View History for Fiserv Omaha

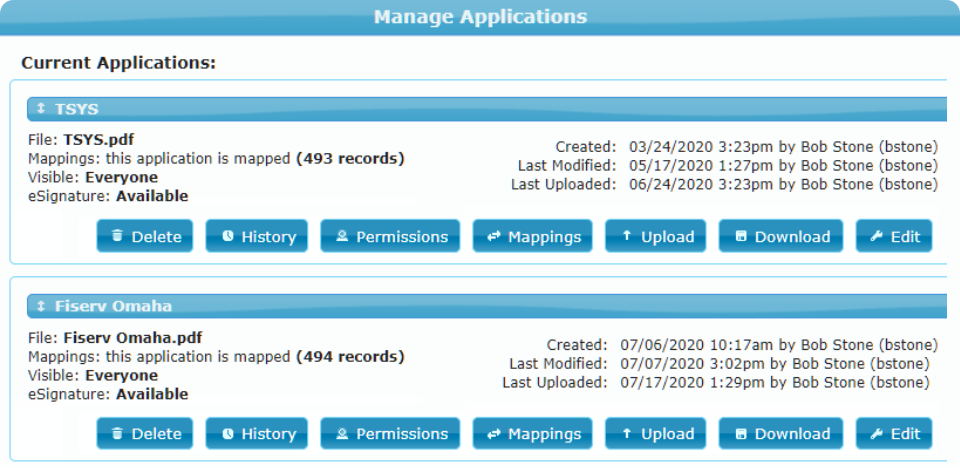click(257, 434)
